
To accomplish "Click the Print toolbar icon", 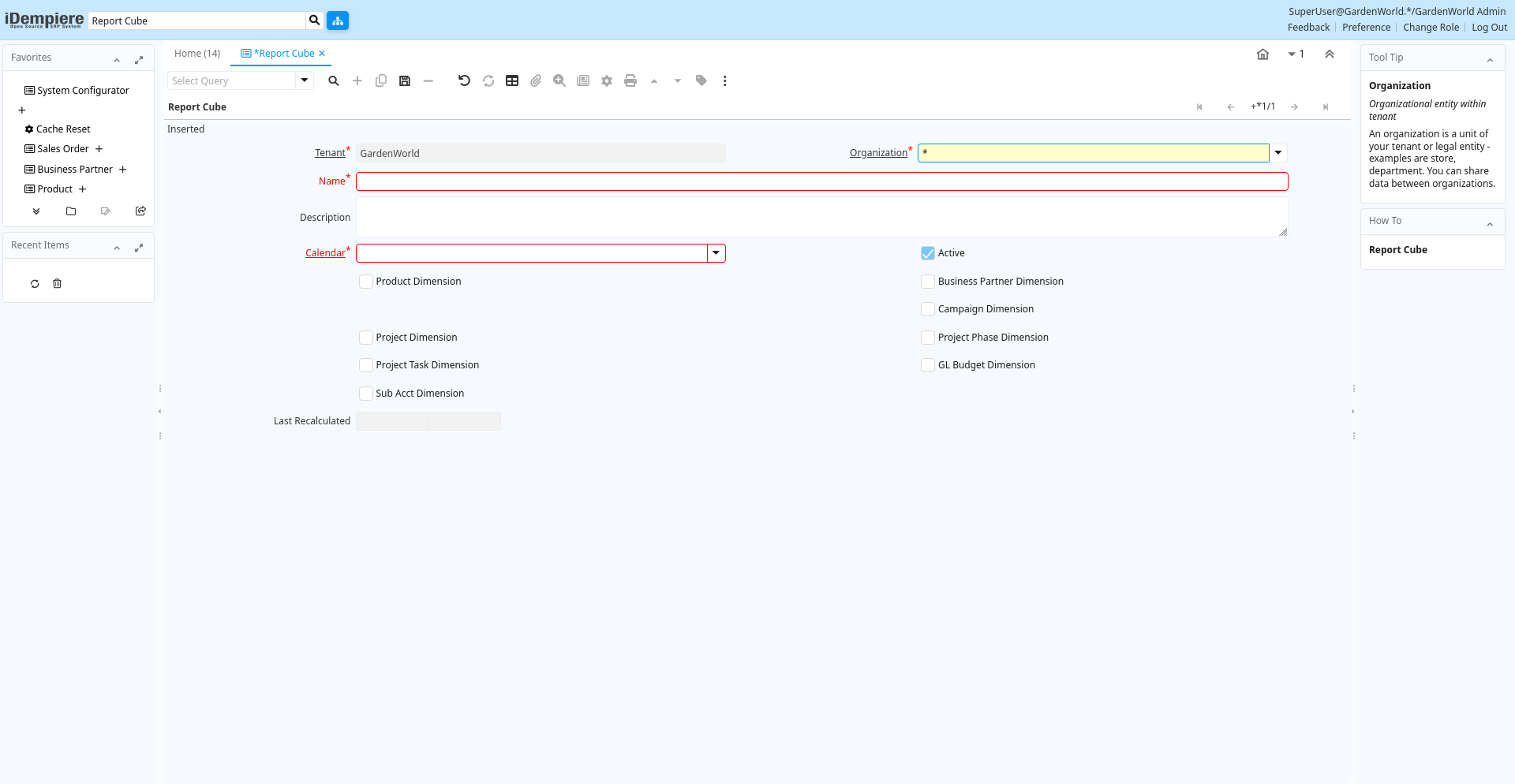I will (x=630, y=80).
